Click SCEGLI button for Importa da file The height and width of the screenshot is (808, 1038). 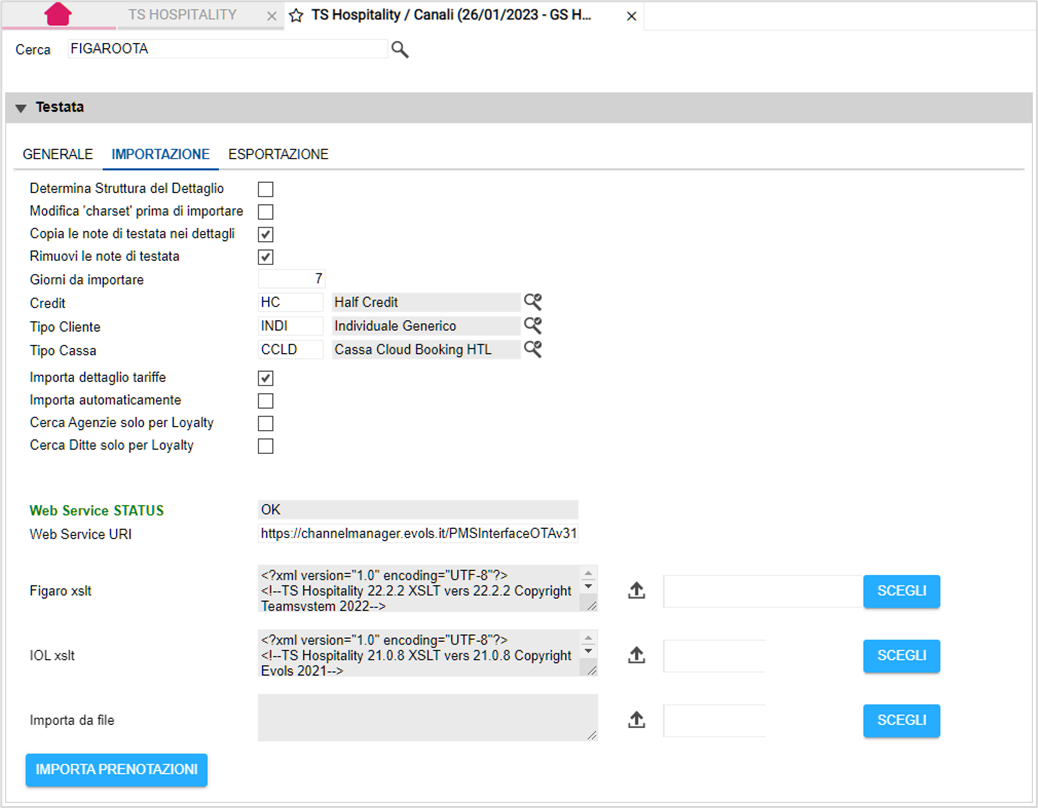tap(902, 720)
